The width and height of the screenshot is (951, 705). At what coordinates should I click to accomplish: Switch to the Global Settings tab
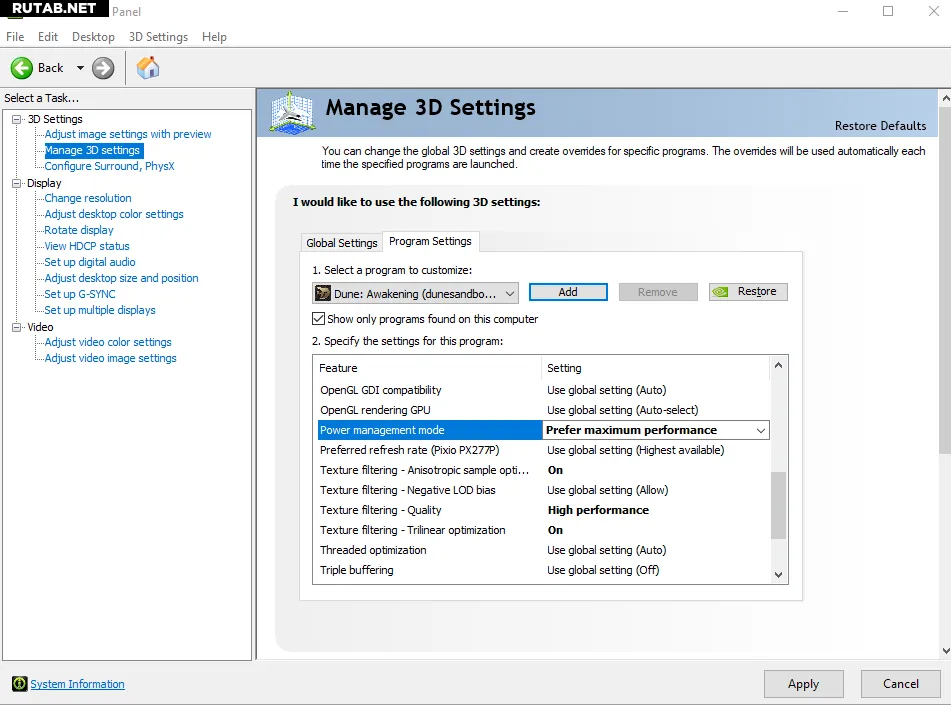click(x=341, y=243)
